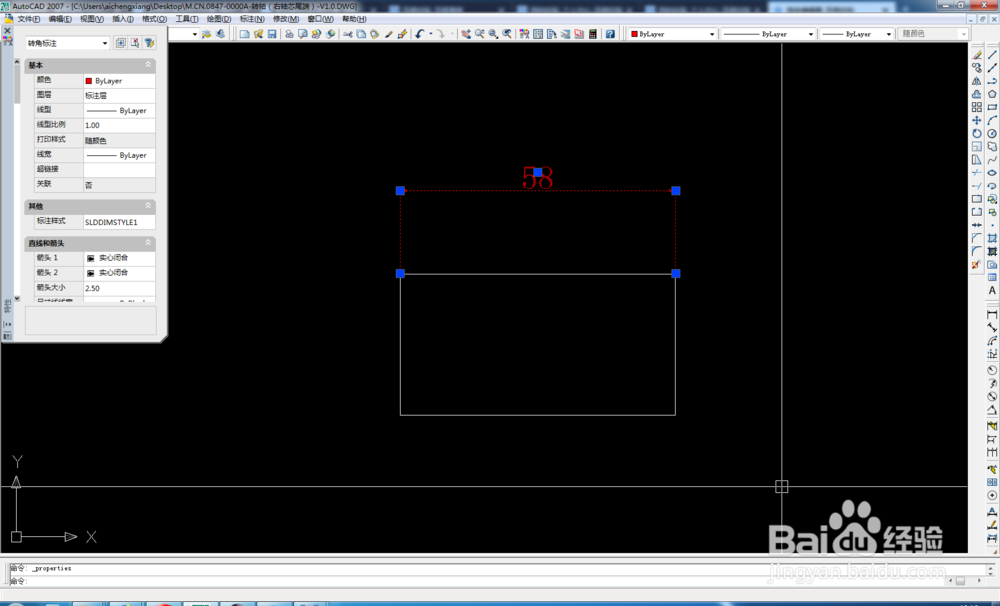Select the Diameter dimension tool
The height and width of the screenshot is (606, 1000).
point(992,396)
